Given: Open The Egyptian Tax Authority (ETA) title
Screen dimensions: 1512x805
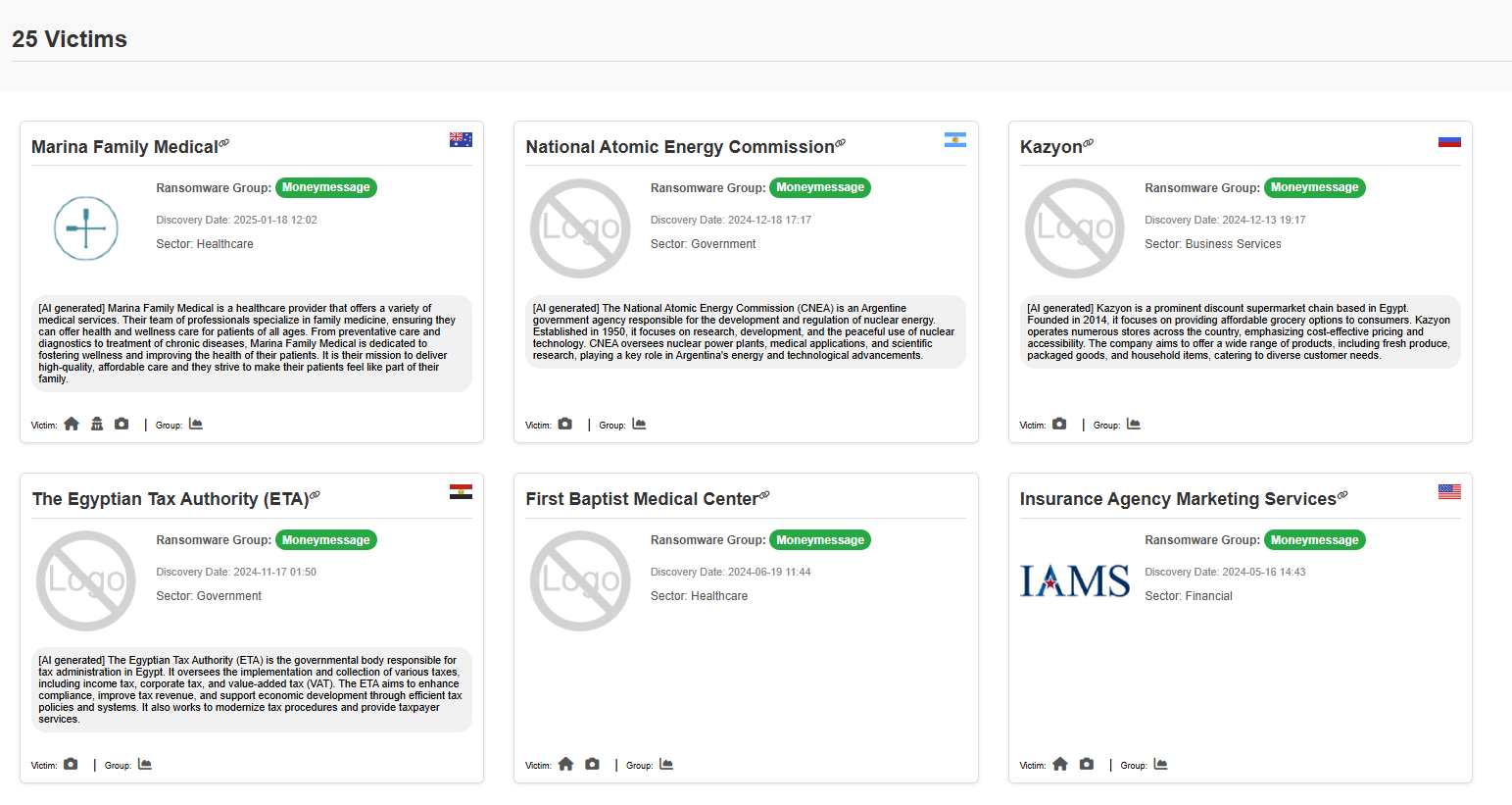Looking at the screenshot, I should tap(171, 499).
